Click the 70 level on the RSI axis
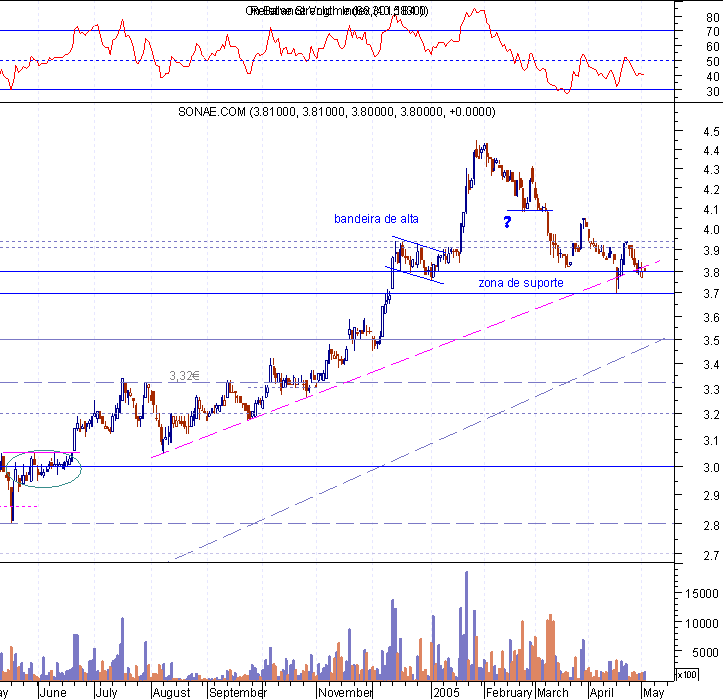This screenshot has height=699, width=723. [712, 32]
